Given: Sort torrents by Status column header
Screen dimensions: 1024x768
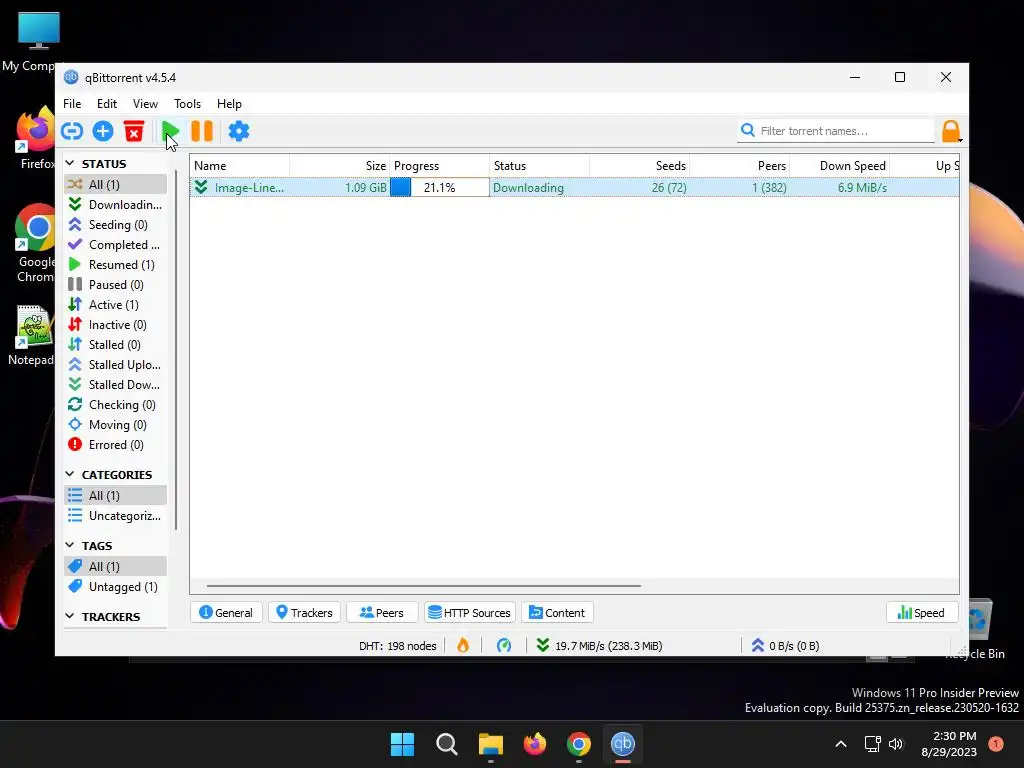Looking at the screenshot, I should pos(539,166).
